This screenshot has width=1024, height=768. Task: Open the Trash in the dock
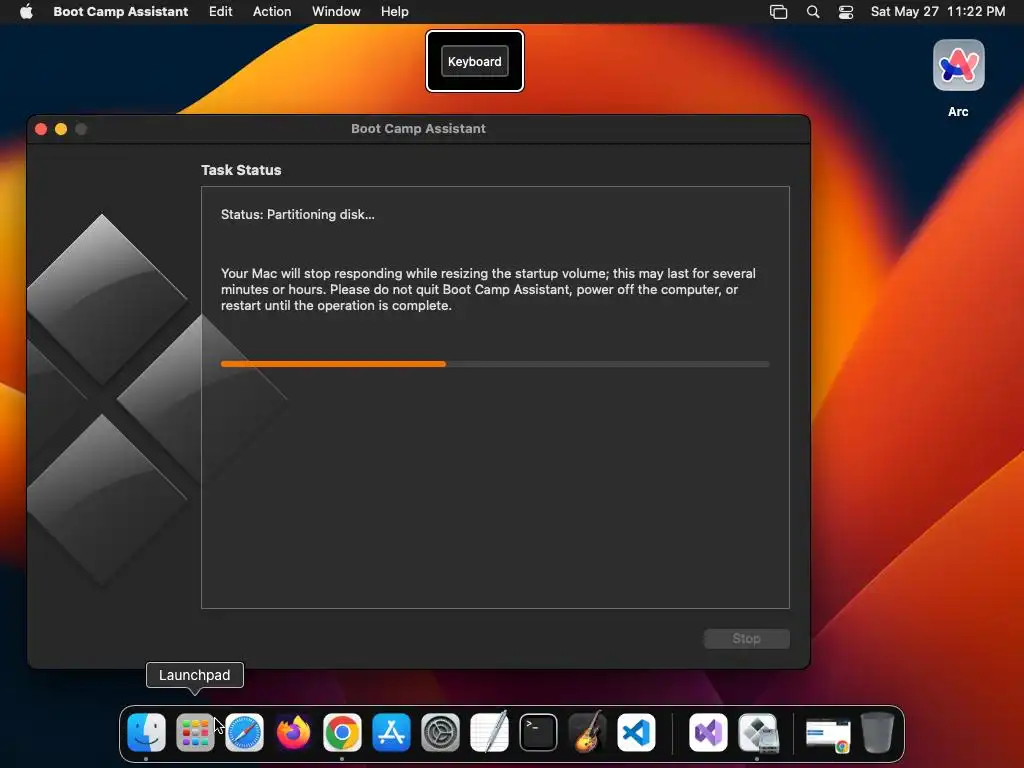coord(877,733)
